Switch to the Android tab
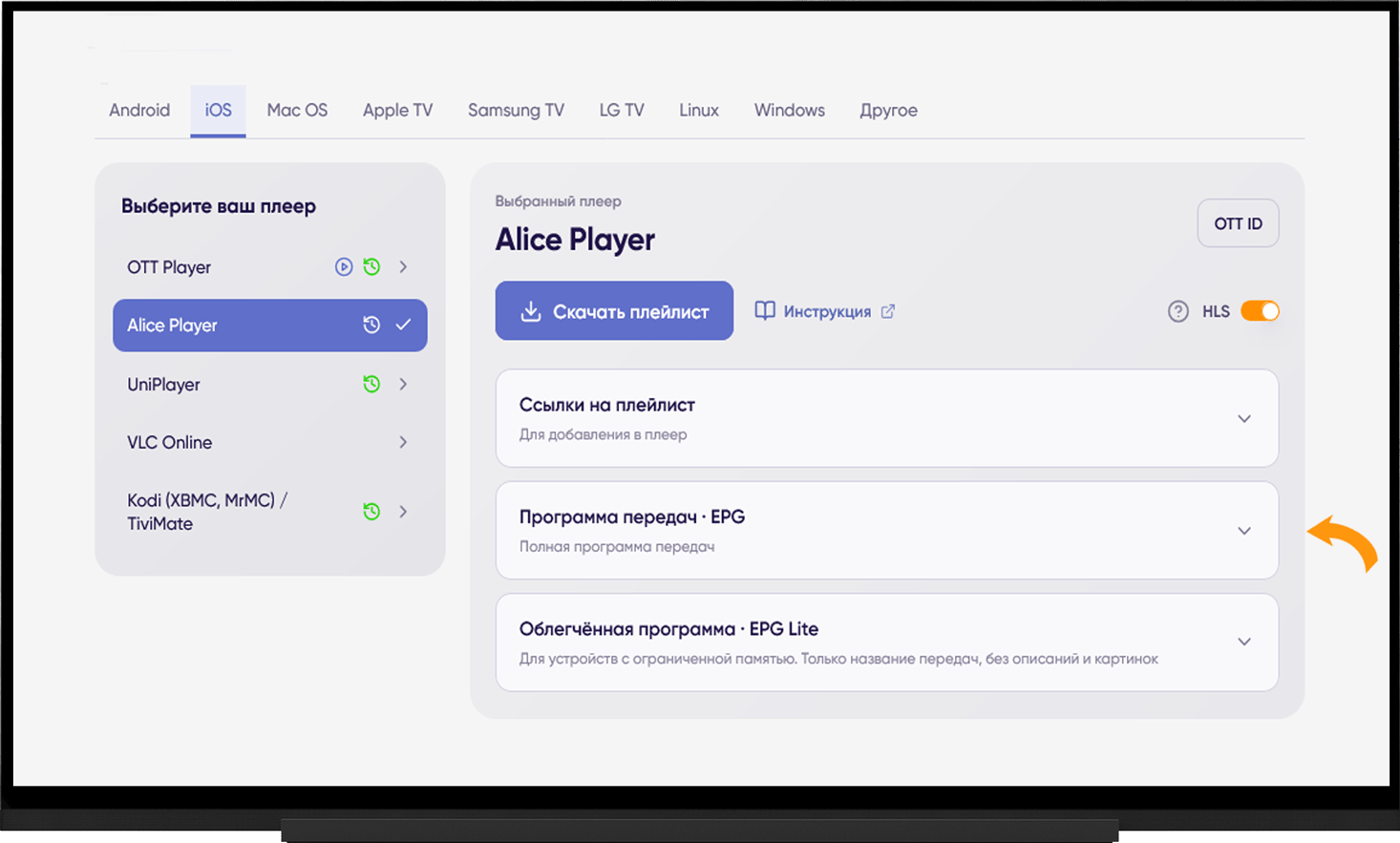 point(139,111)
